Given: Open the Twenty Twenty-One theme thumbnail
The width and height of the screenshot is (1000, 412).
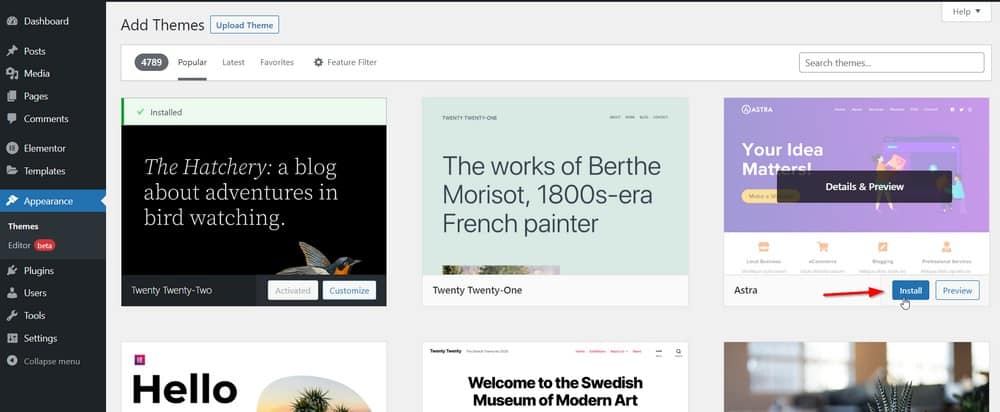Looking at the screenshot, I should (555, 186).
